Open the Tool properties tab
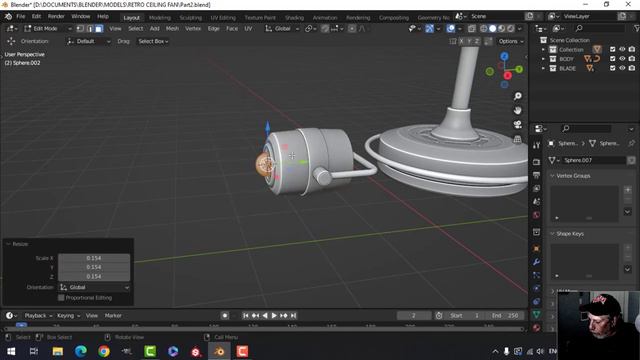640x360 pixels. (x=536, y=145)
